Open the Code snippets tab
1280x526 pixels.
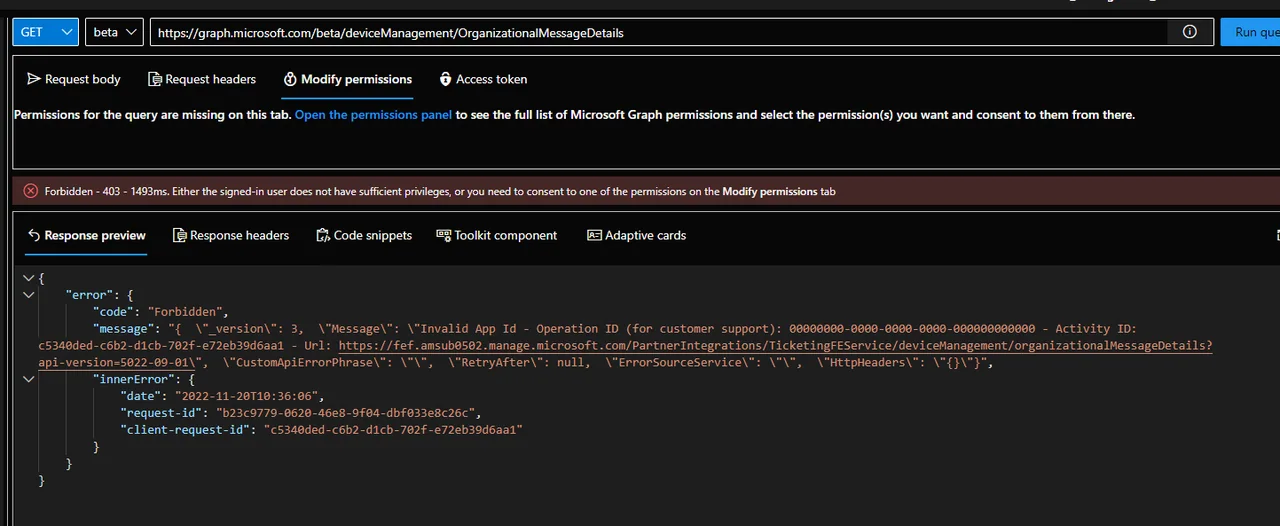coord(364,235)
